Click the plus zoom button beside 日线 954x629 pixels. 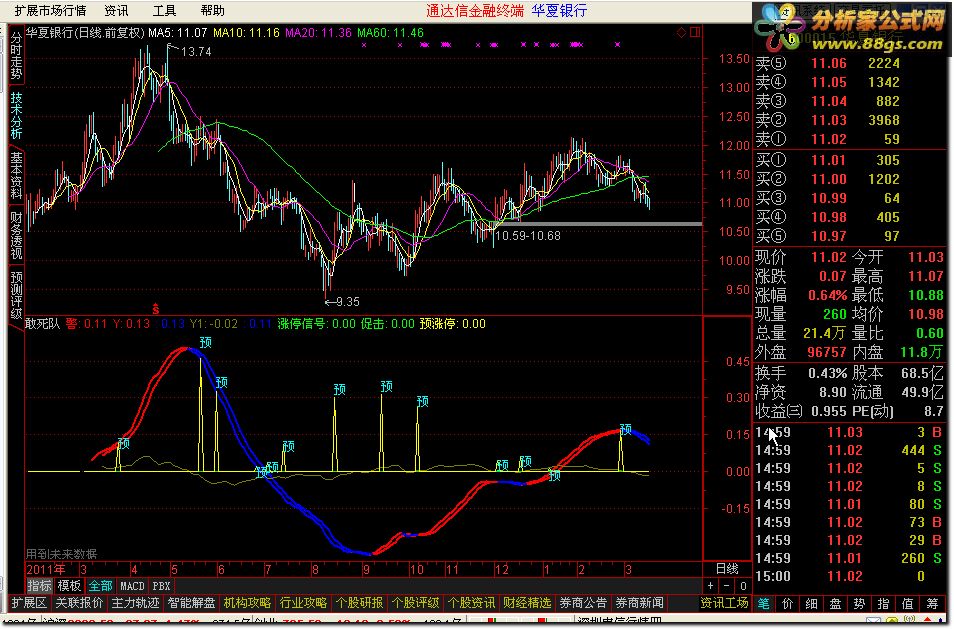coord(711,586)
